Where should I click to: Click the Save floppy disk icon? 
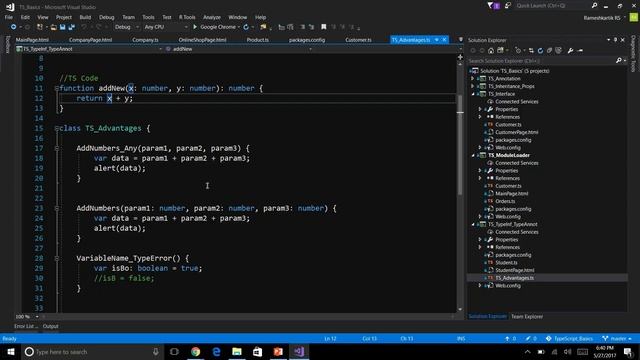click(62, 27)
